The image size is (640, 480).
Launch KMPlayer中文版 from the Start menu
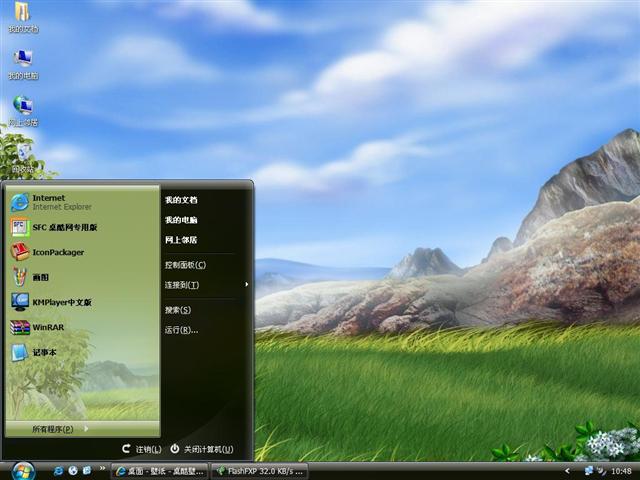tap(82, 302)
